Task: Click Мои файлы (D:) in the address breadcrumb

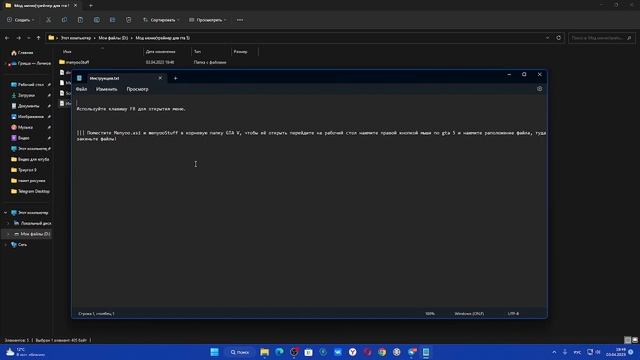Action: tap(113, 38)
